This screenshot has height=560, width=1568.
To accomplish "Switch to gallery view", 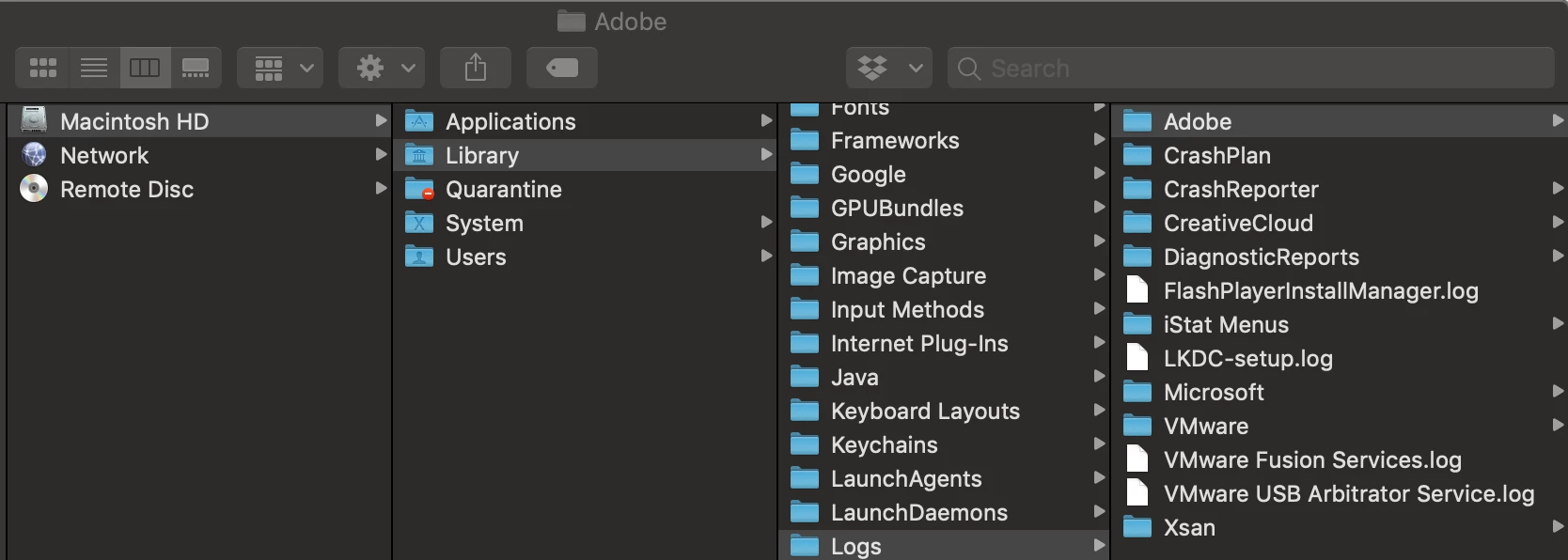I will tap(196, 68).
